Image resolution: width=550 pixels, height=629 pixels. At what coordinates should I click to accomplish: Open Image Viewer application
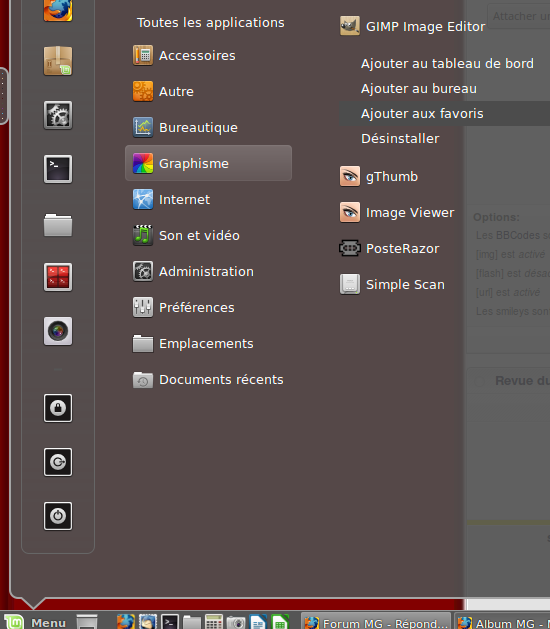click(x=397, y=213)
